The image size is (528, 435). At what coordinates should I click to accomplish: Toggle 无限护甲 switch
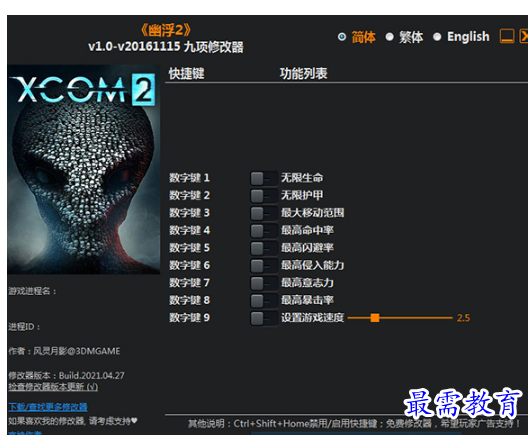(x=264, y=196)
